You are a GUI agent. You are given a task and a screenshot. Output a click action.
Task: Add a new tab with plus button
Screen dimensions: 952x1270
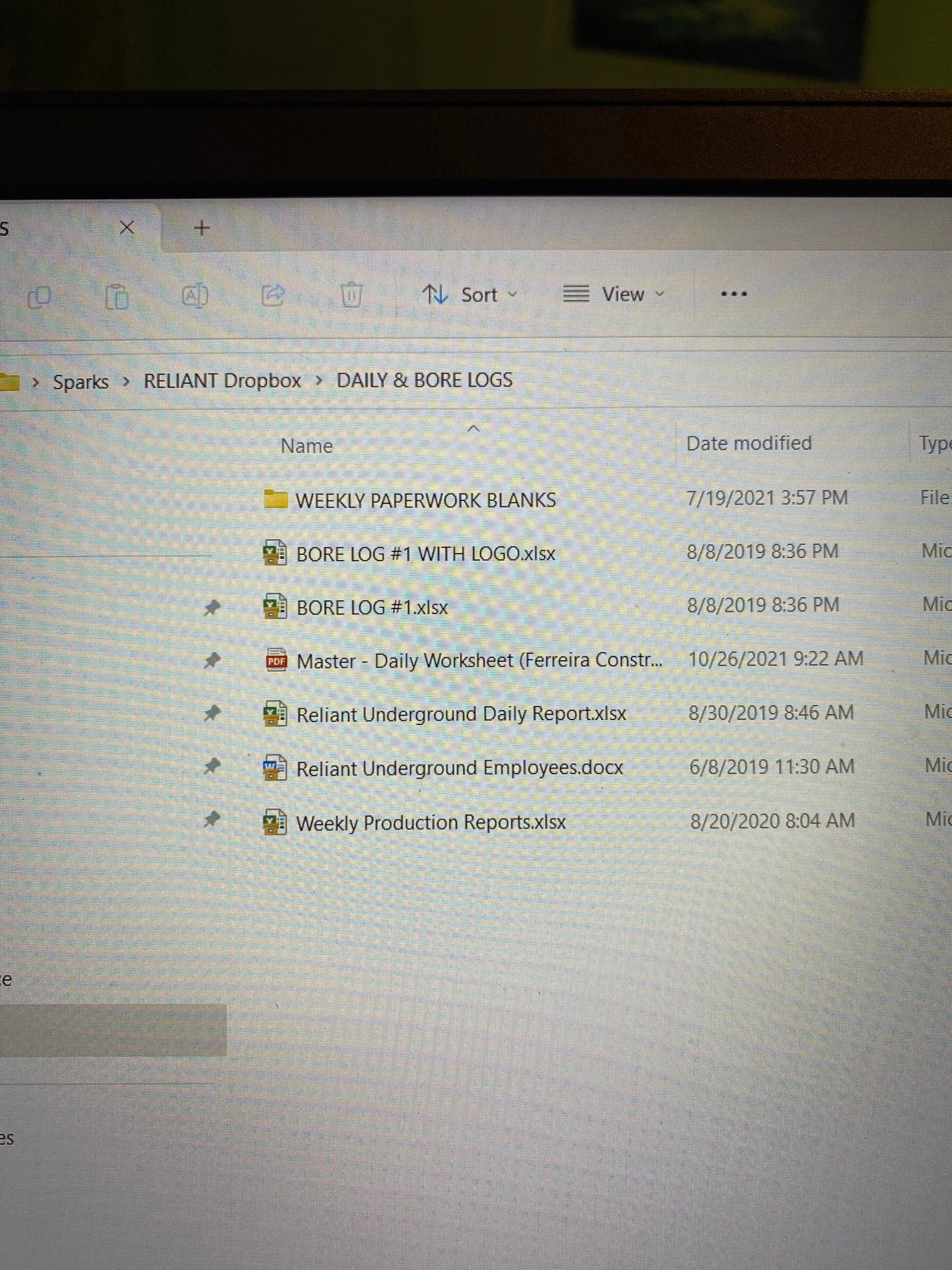coord(201,228)
